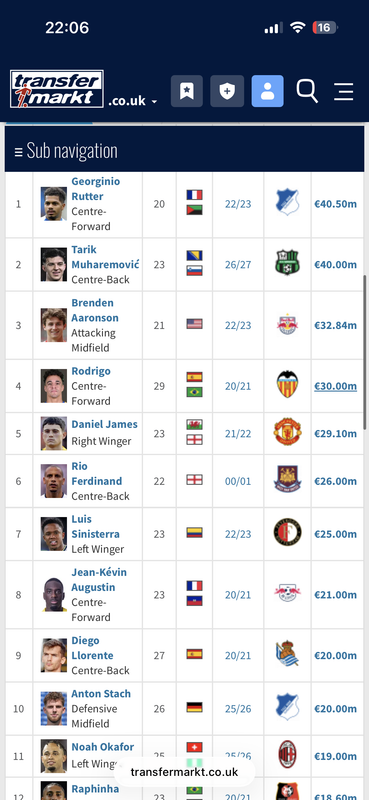Open Manchester United crest icon
The image size is (369, 800).
[287, 432]
